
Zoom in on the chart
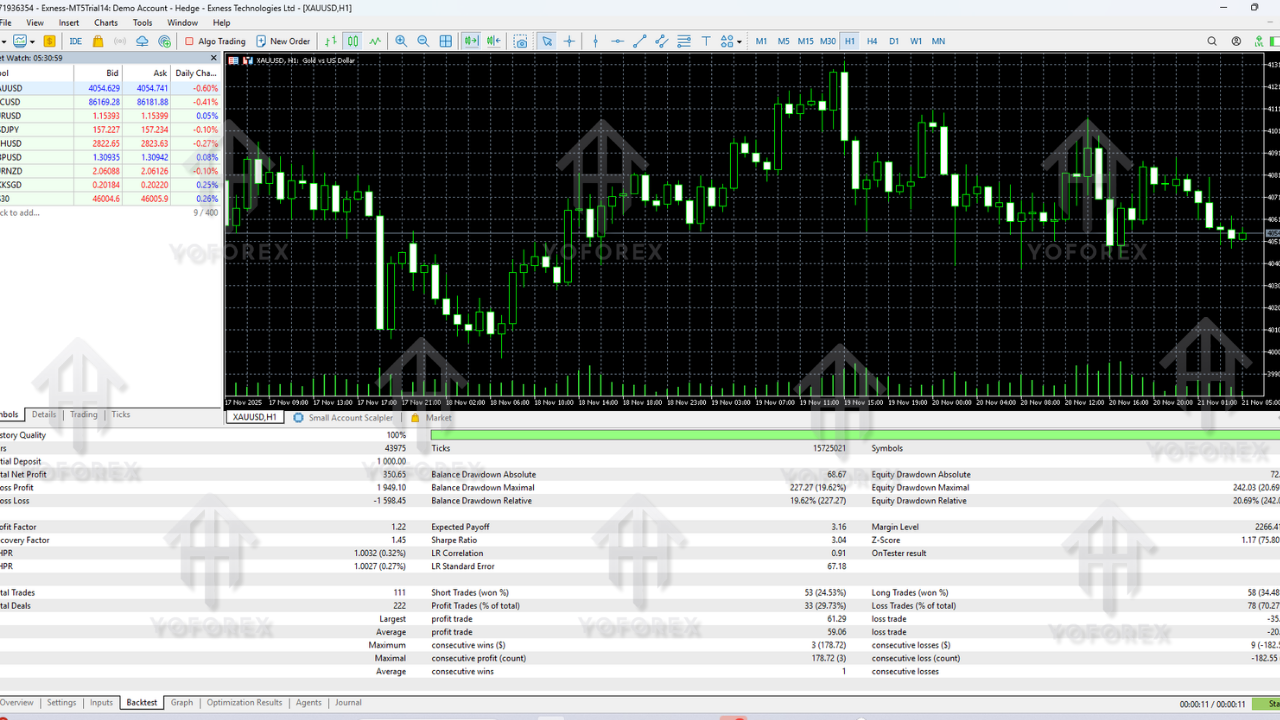coord(401,41)
